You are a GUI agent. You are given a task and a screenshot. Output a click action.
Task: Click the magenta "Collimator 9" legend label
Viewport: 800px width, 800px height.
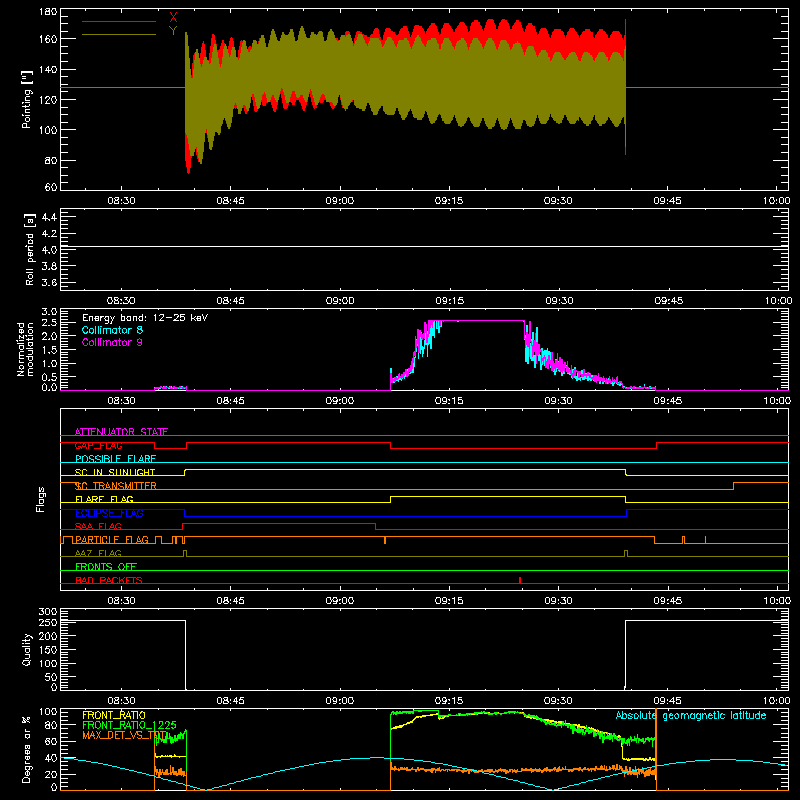[112, 342]
